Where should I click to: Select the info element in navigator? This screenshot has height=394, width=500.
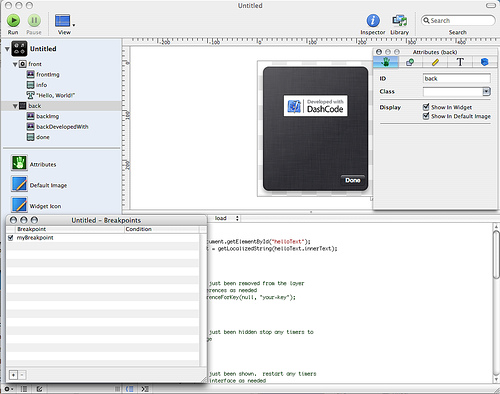pos(41,85)
